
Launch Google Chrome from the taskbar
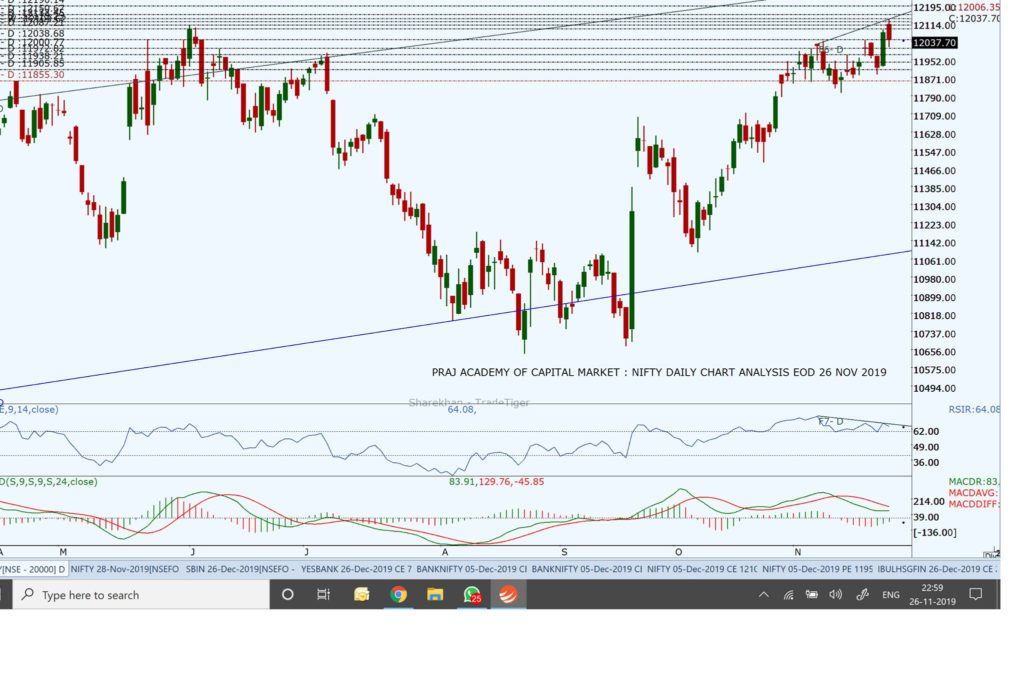tap(398, 594)
